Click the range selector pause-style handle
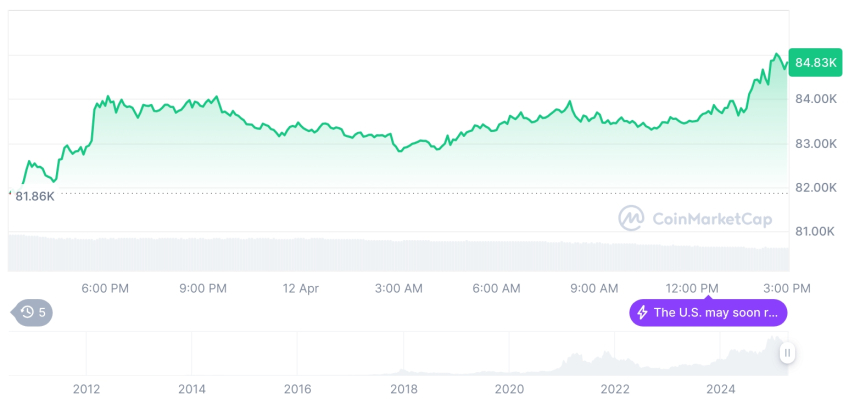 788,353
